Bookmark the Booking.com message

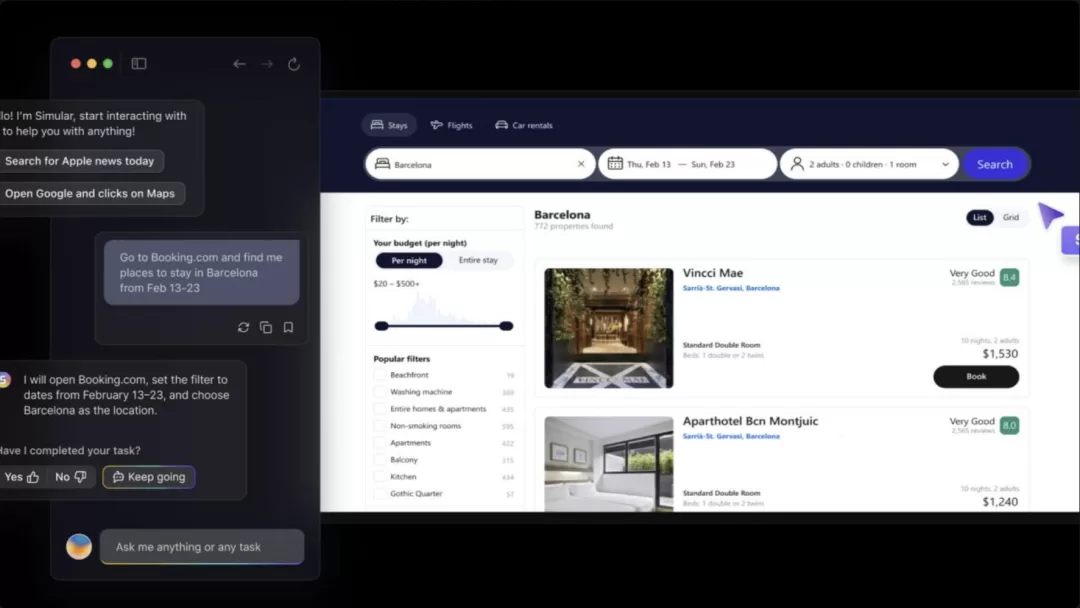click(x=288, y=327)
